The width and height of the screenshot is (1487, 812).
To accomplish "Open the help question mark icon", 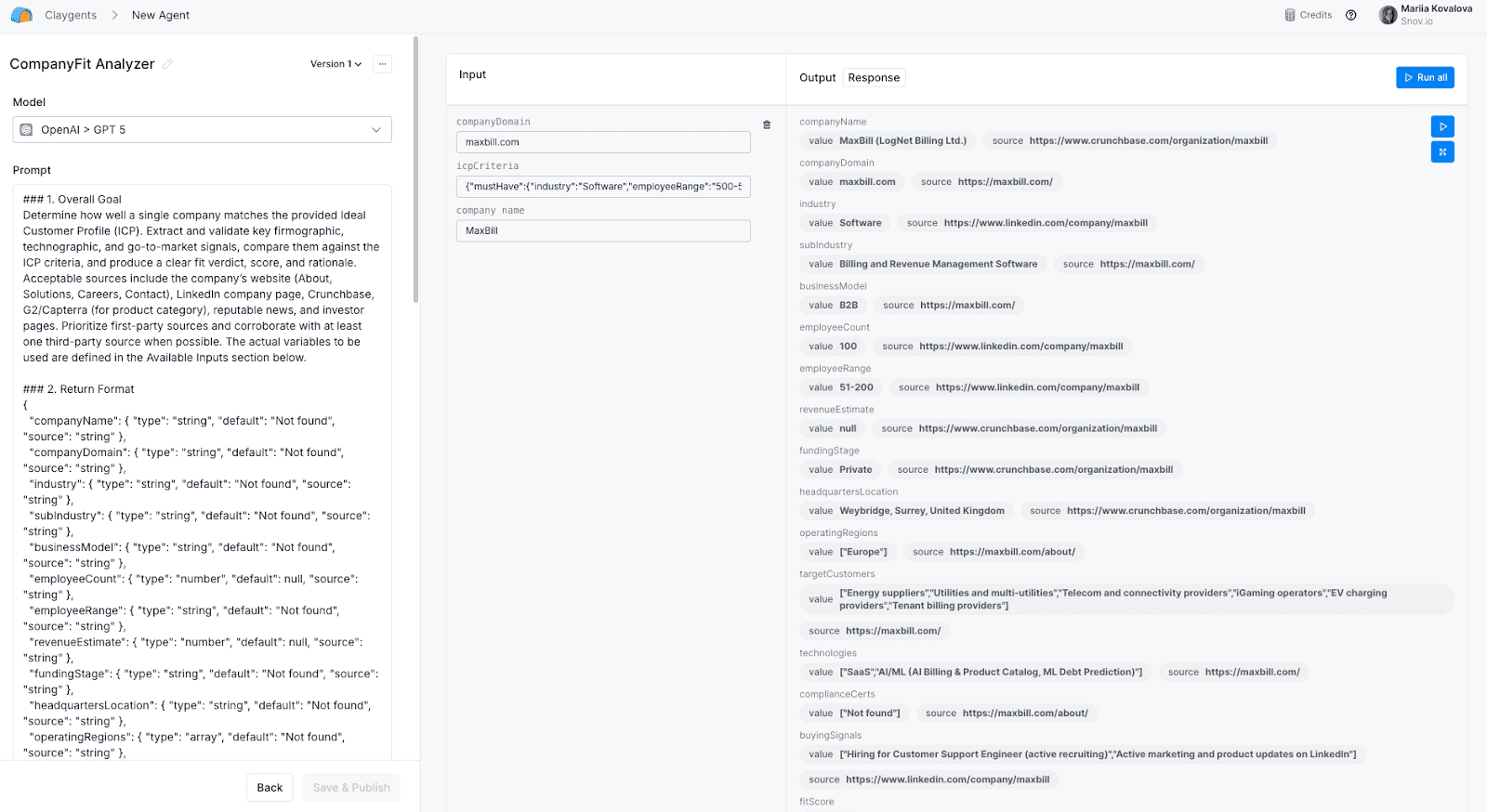I will 1351,15.
